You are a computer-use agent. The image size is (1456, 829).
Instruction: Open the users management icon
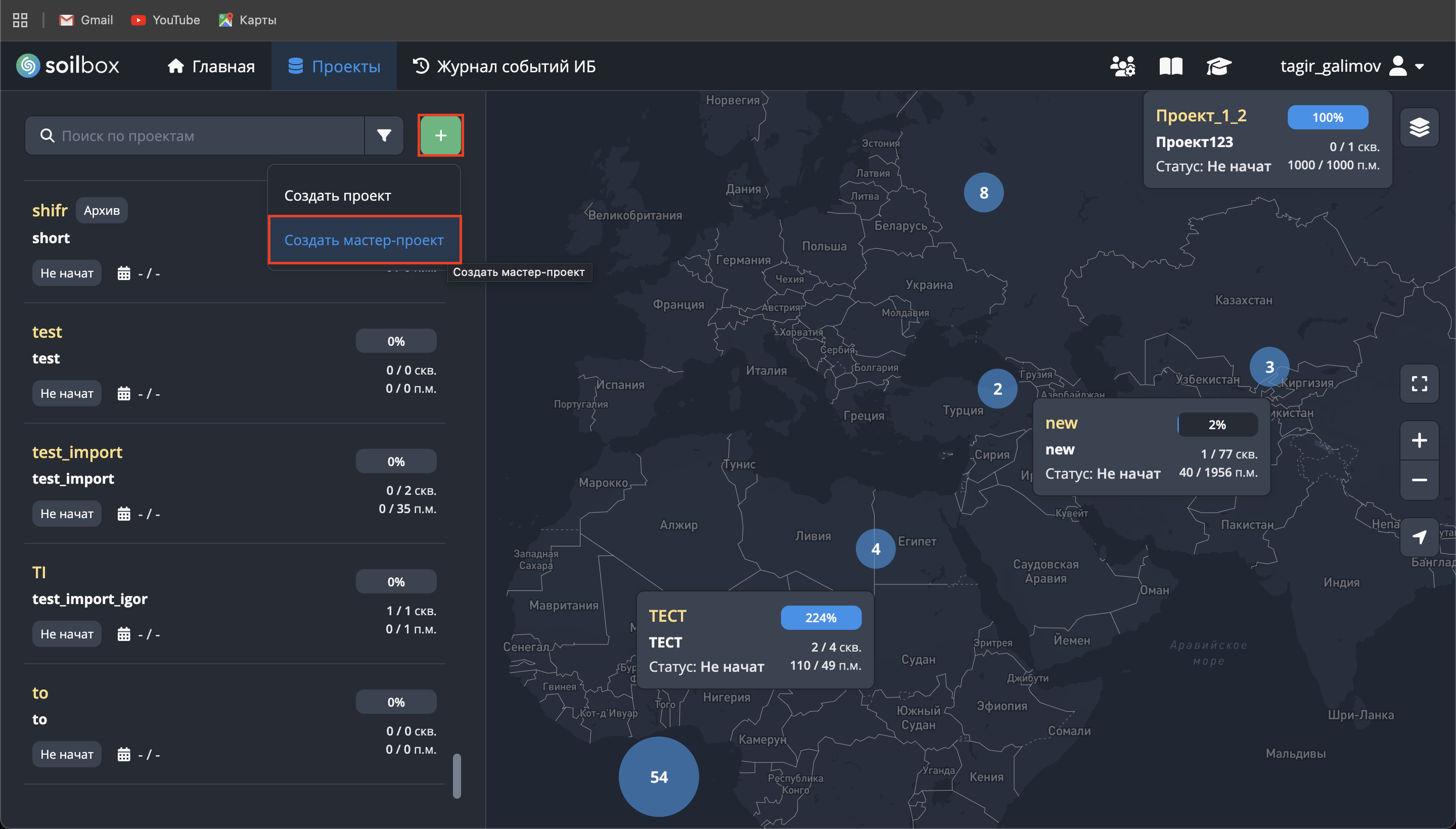1122,66
